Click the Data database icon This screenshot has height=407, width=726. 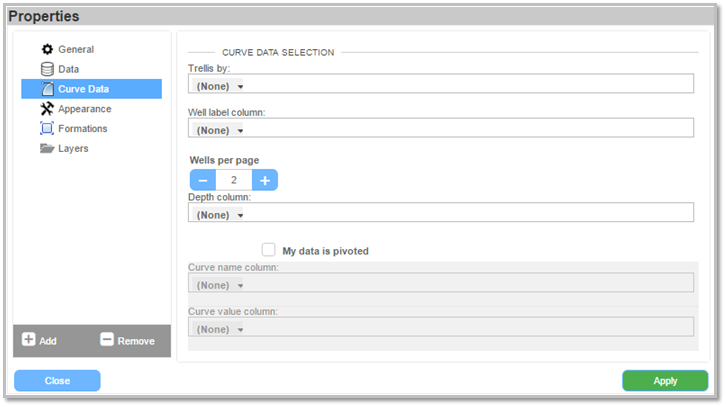tap(47, 69)
